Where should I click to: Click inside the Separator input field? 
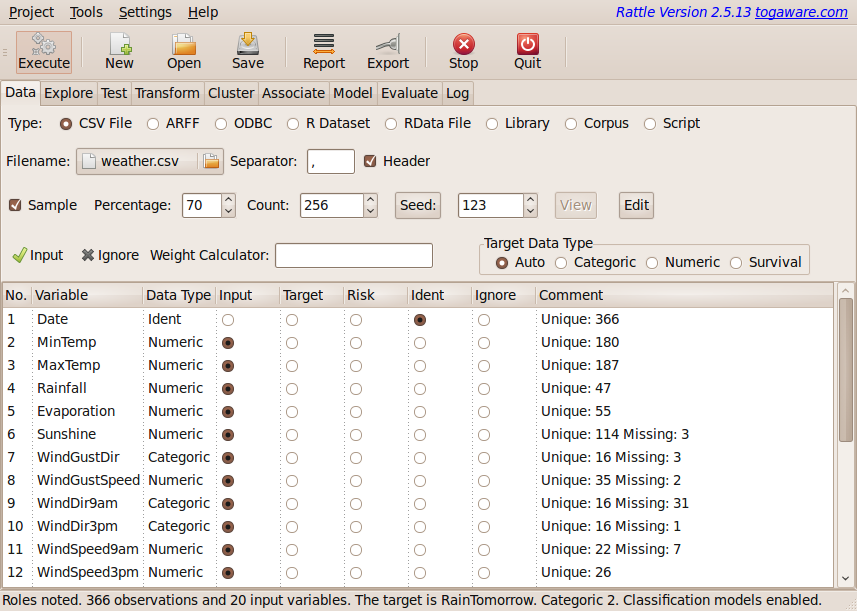330,160
